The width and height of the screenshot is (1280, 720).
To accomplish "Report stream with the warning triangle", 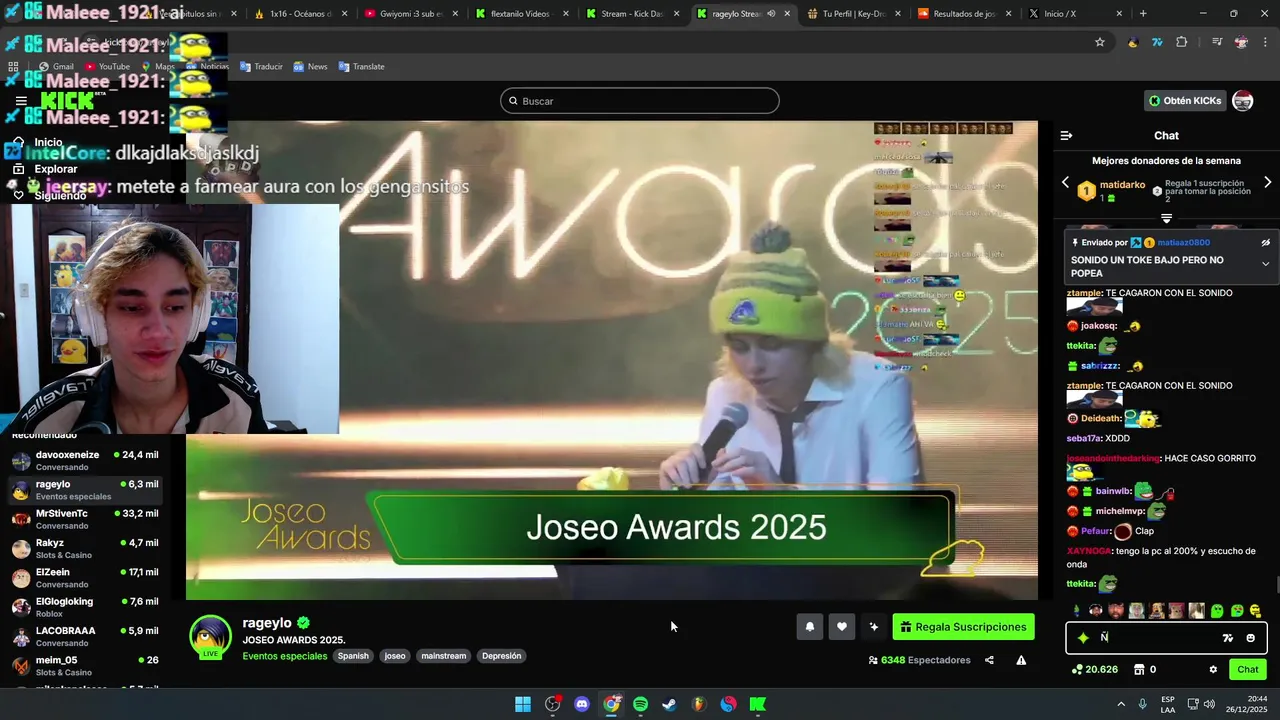I will tap(1021, 660).
